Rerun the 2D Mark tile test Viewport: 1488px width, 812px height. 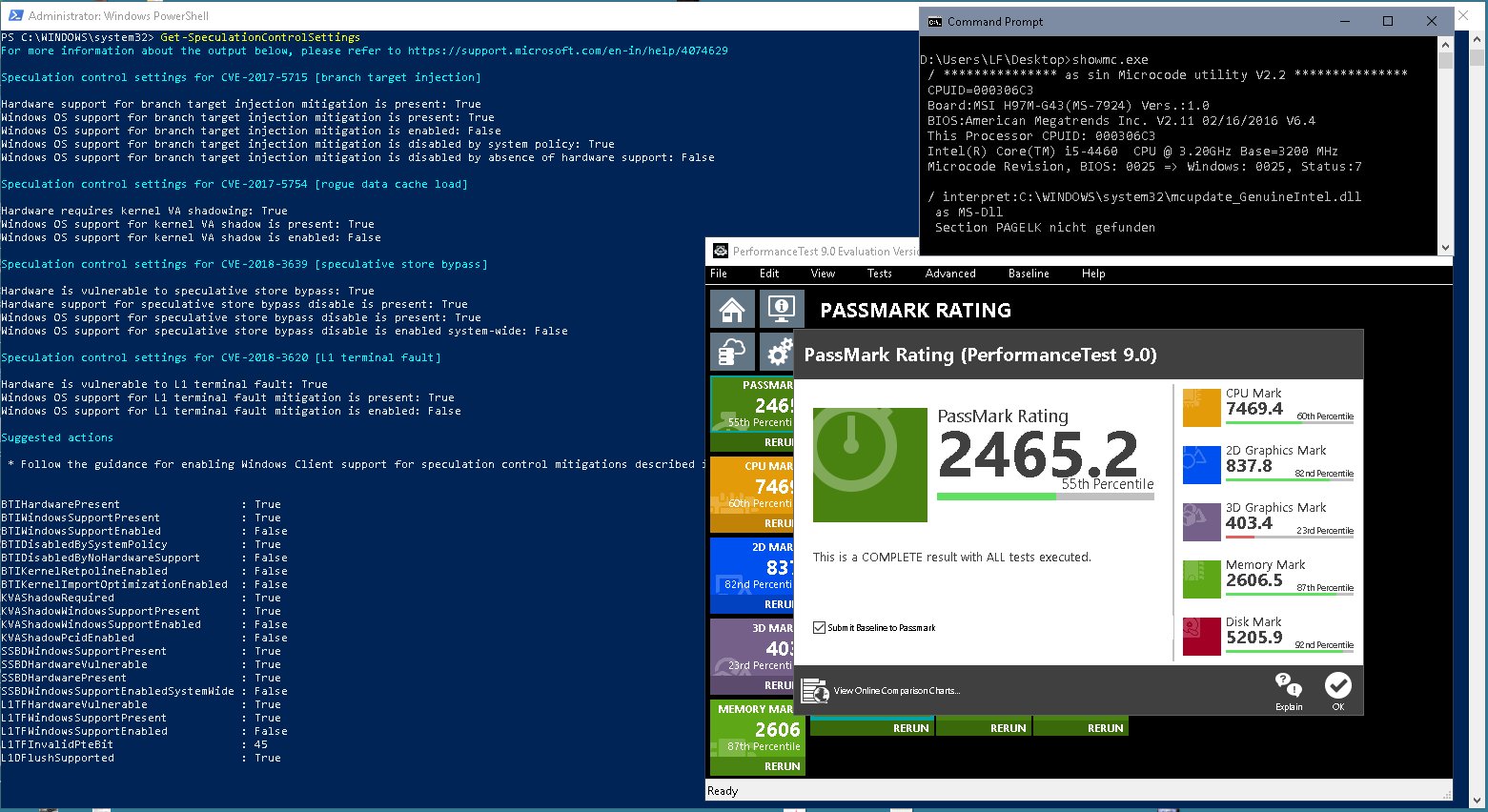(778, 604)
